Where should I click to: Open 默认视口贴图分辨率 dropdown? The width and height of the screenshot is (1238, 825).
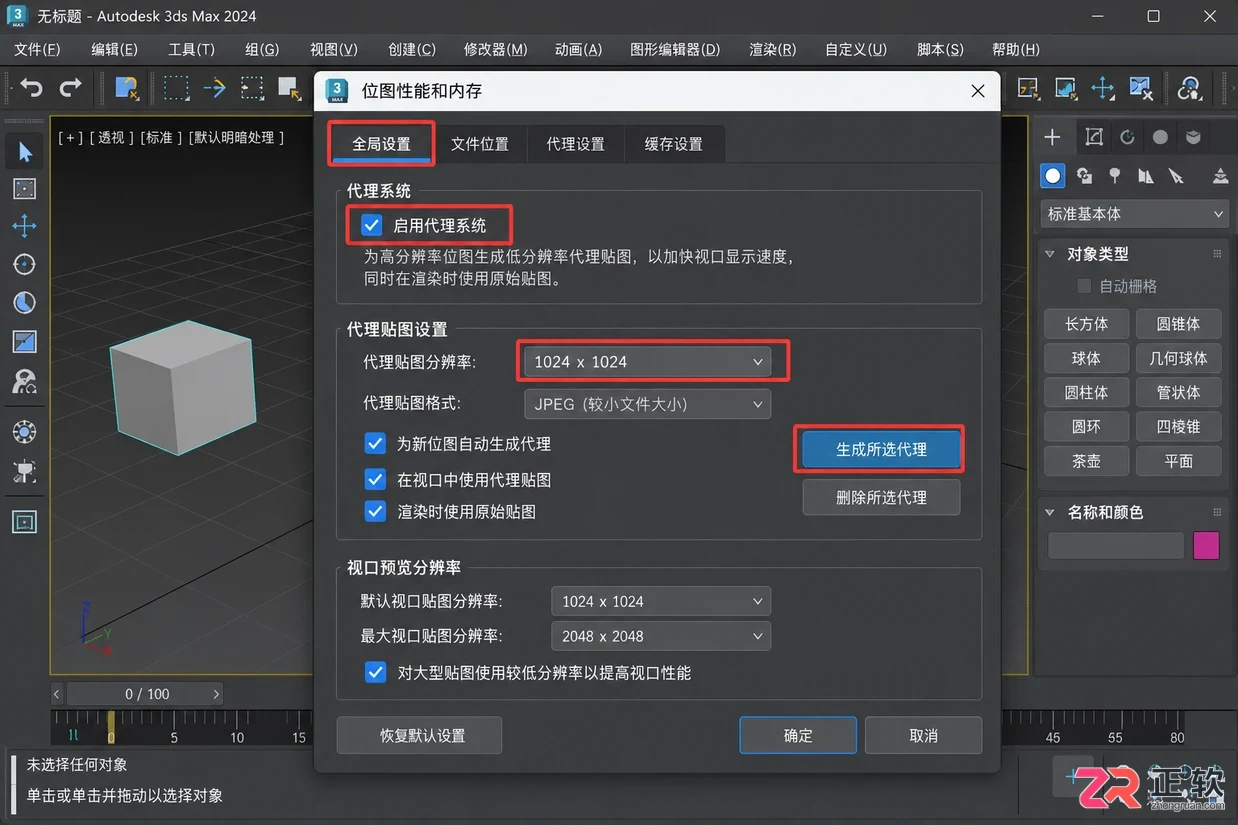pos(661,601)
